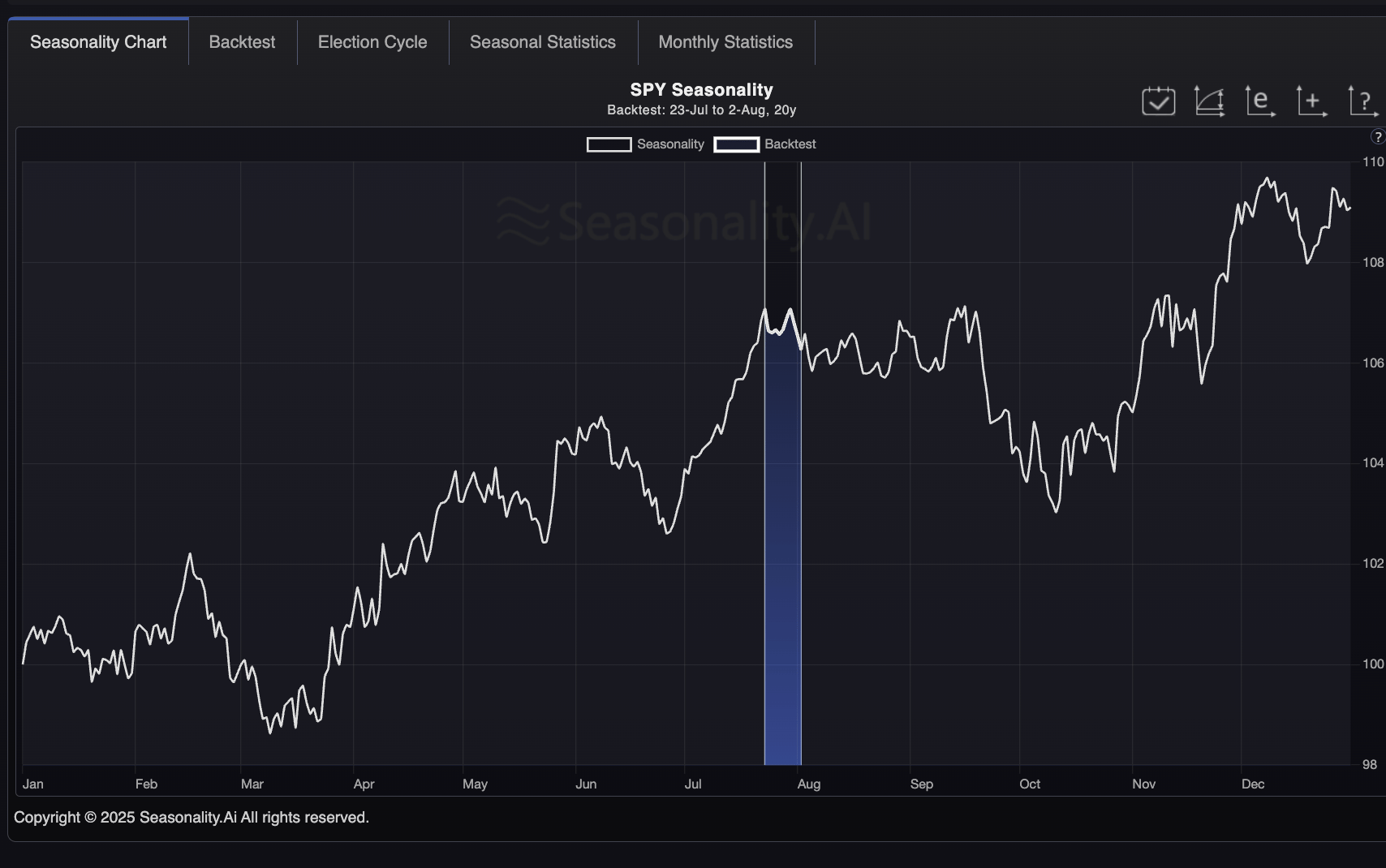
Task: Click the SPY Seasonality chart title
Action: tap(702, 90)
